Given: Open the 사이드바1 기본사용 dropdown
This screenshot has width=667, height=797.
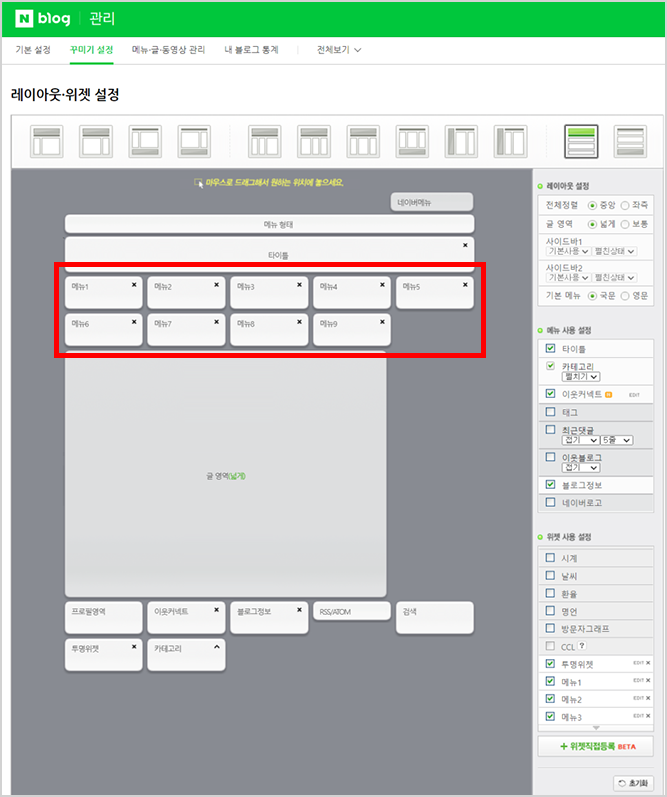Looking at the screenshot, I should [568, 251].
